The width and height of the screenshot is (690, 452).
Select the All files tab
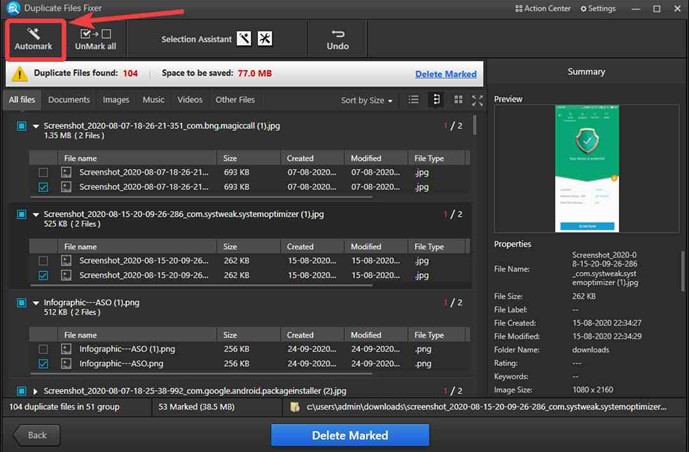pos(22,100)
